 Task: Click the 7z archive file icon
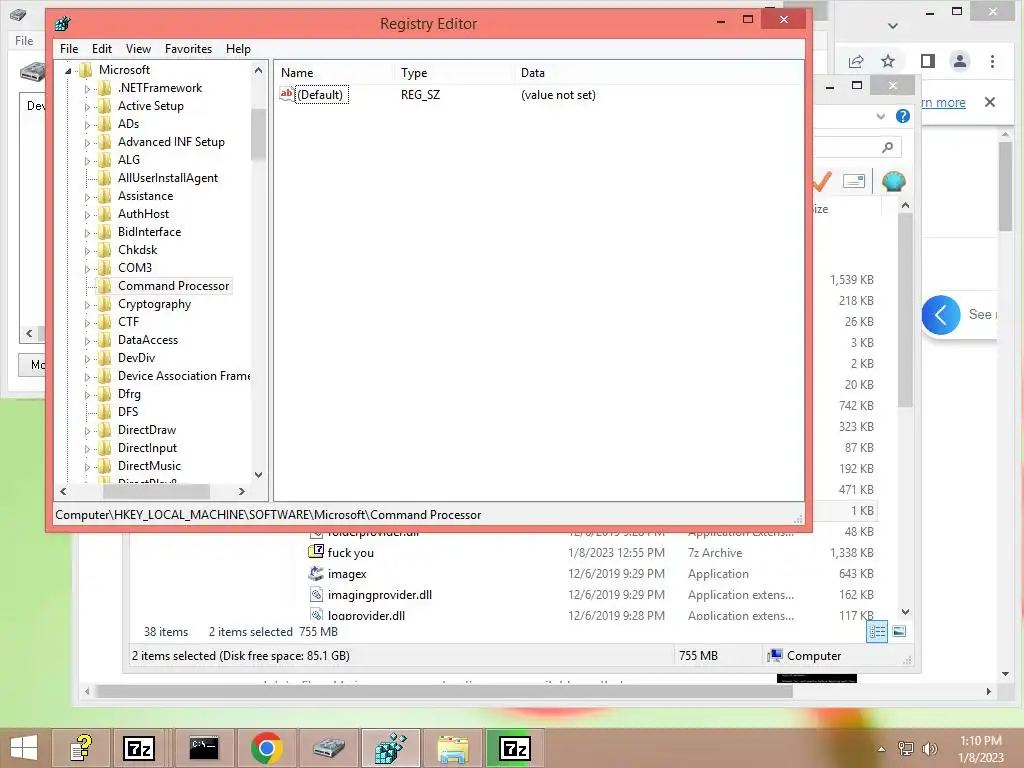316,552
